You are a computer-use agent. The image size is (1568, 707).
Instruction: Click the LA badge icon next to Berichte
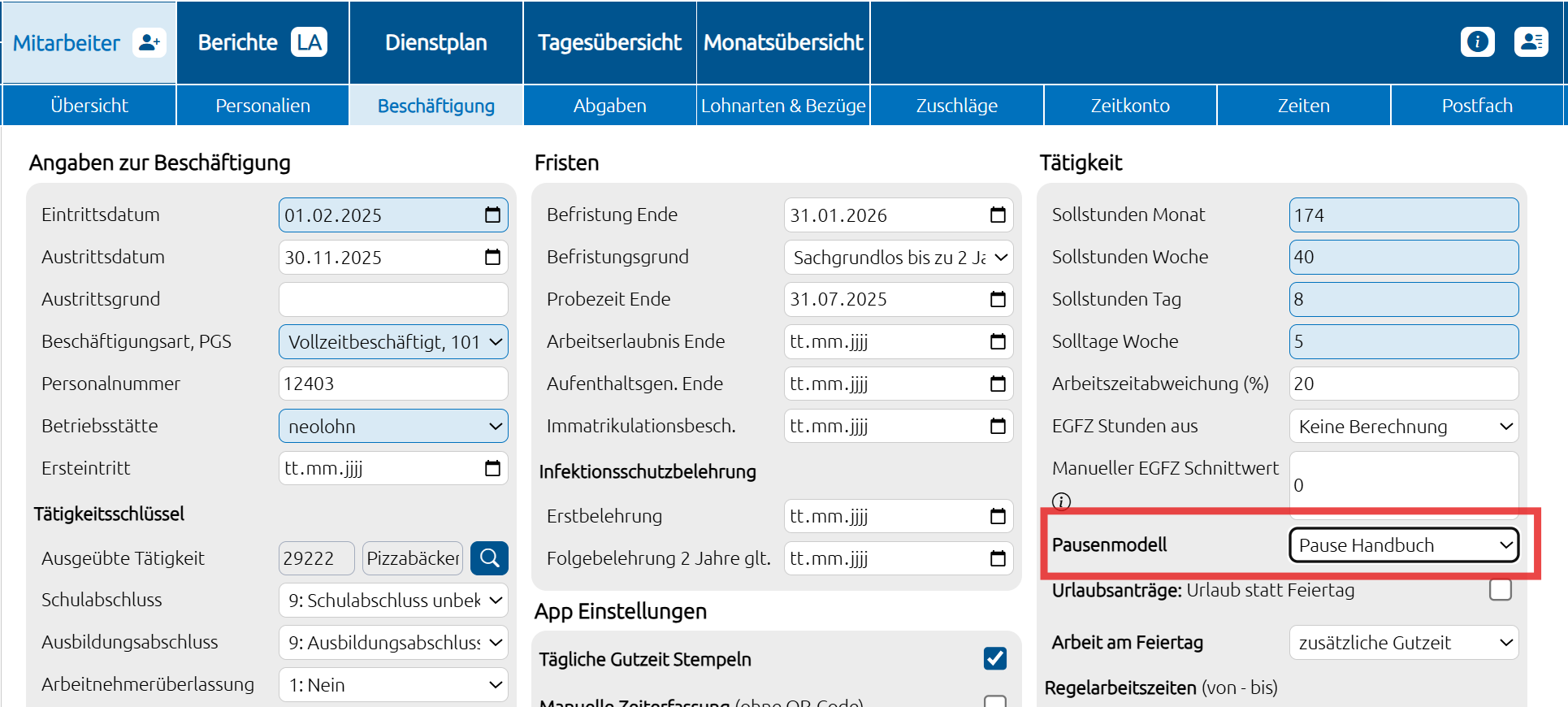(x=309, y=42)
